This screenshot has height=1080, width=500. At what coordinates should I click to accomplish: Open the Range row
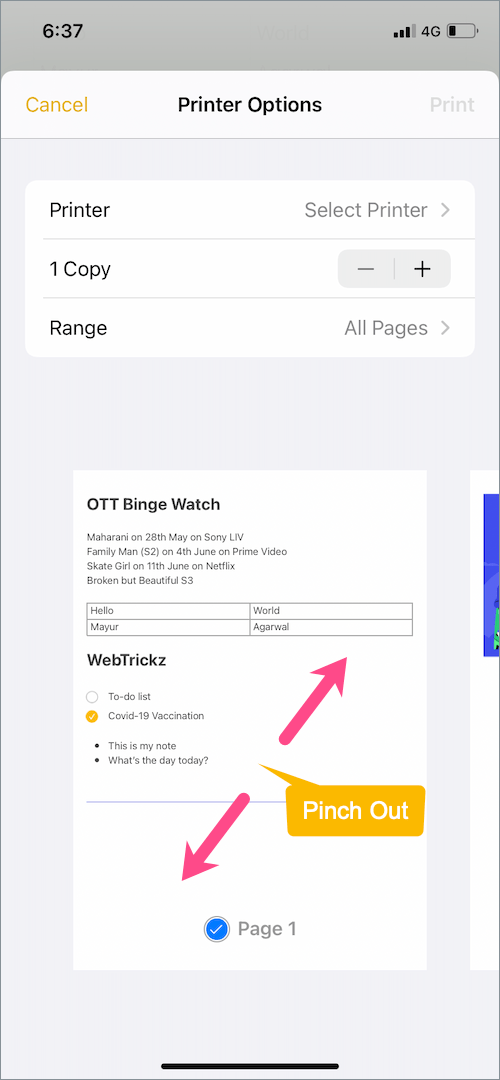[250, 329]
